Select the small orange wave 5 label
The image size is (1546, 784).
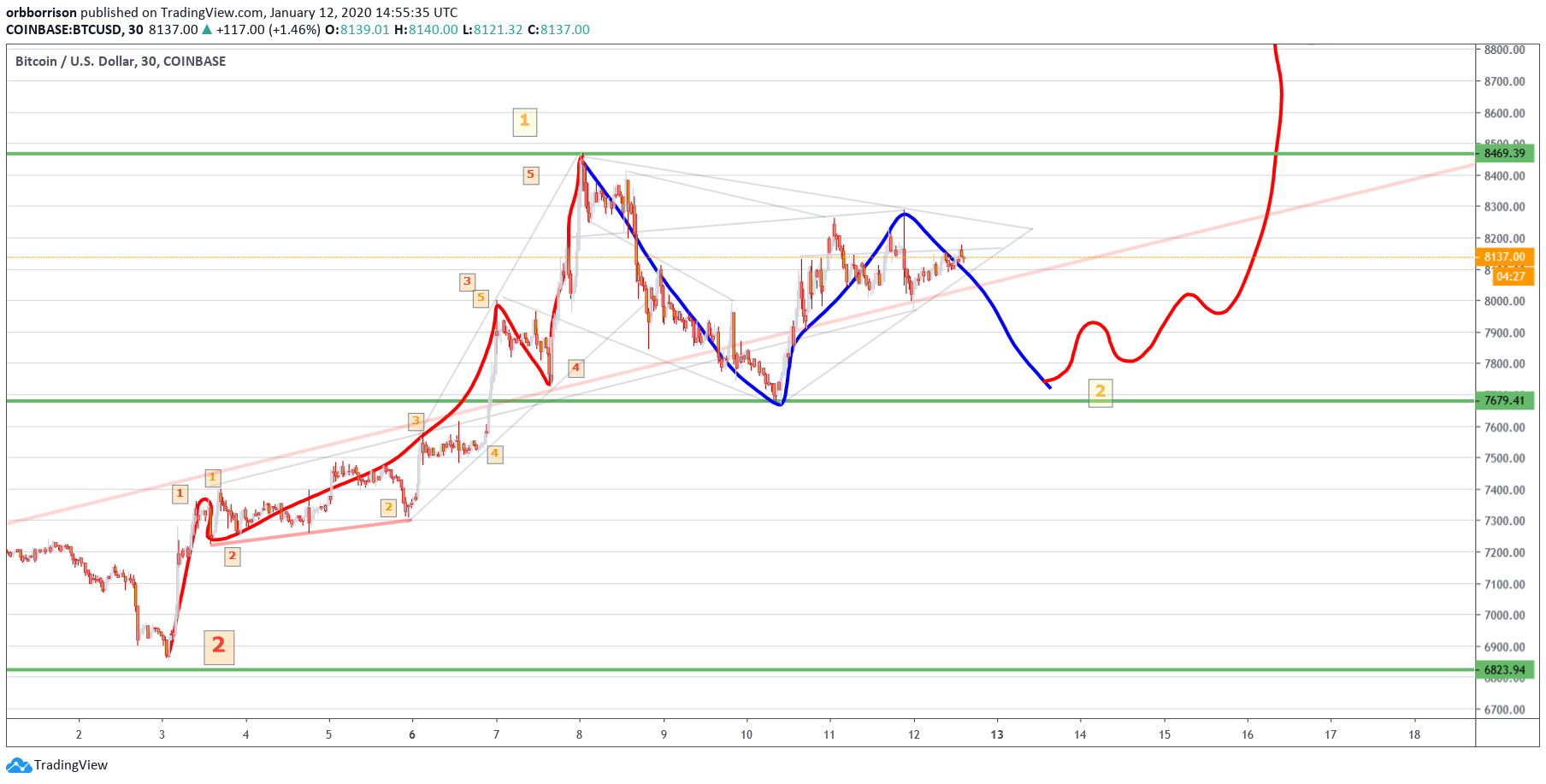click(481, 298)
